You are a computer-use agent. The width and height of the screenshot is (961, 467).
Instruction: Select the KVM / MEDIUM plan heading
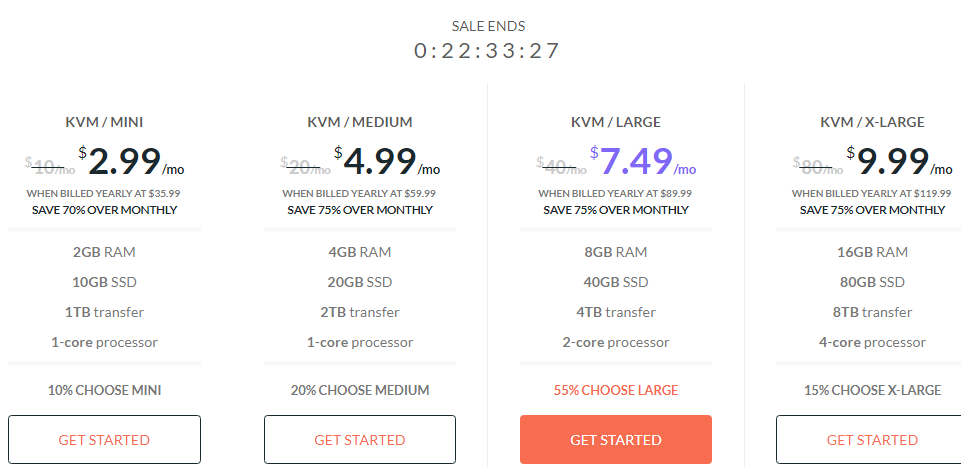pyautogui.click(x=360, y=122)
